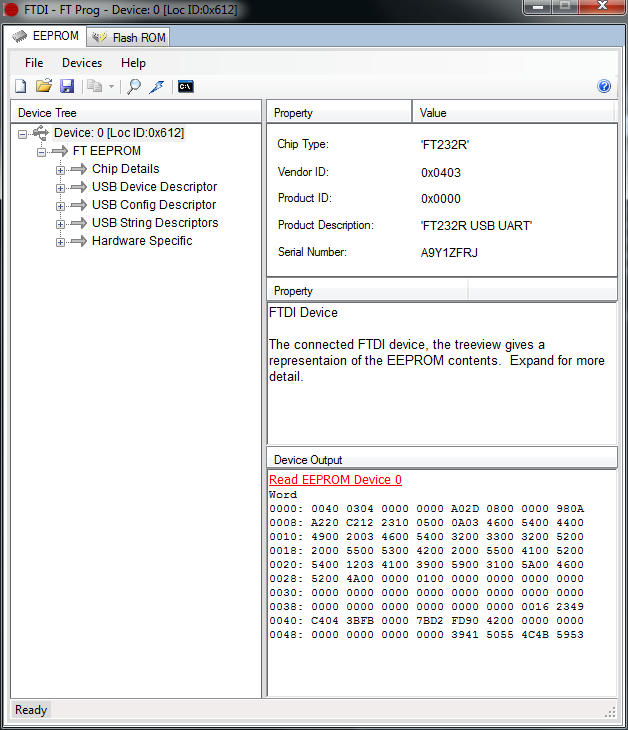Open the dropdown arrow next to Copy
628x730 pixels.
coord(111,87)
